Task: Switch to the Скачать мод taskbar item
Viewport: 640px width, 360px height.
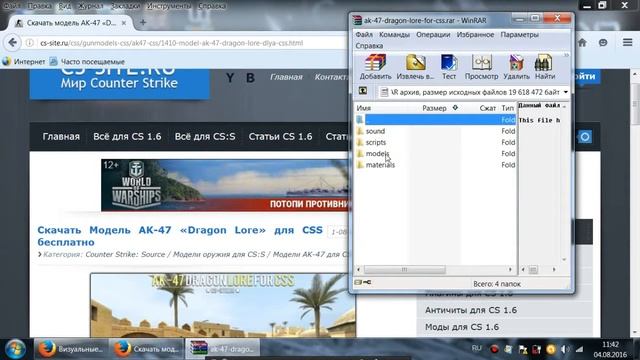Action: point(147,349)
